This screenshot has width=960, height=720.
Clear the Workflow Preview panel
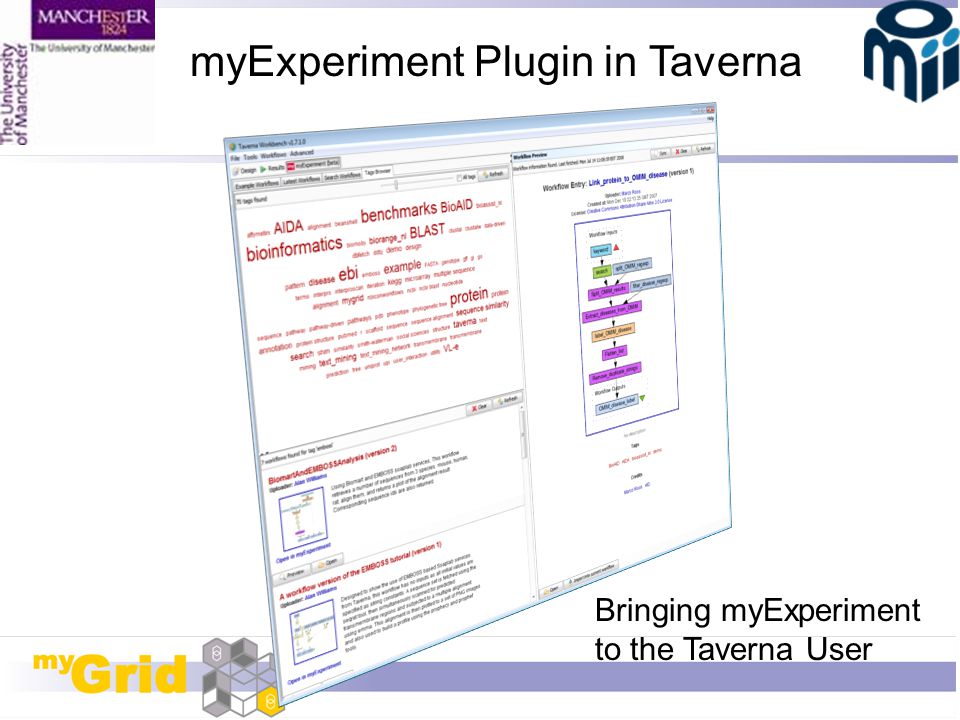681,151
